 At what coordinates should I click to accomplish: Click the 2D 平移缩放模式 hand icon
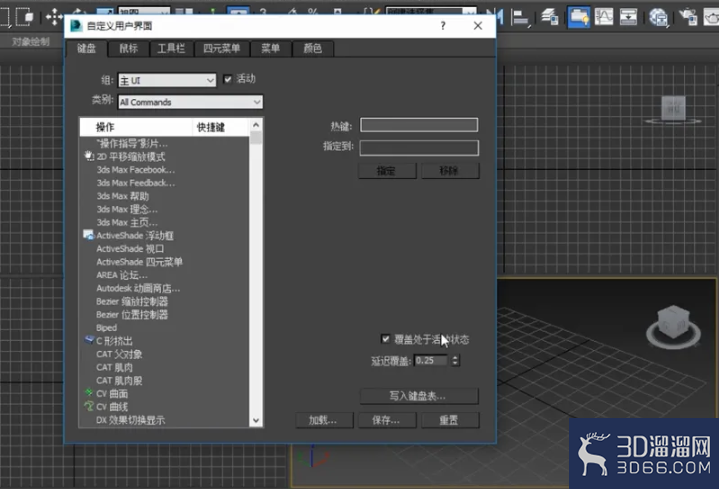point(89,156)
